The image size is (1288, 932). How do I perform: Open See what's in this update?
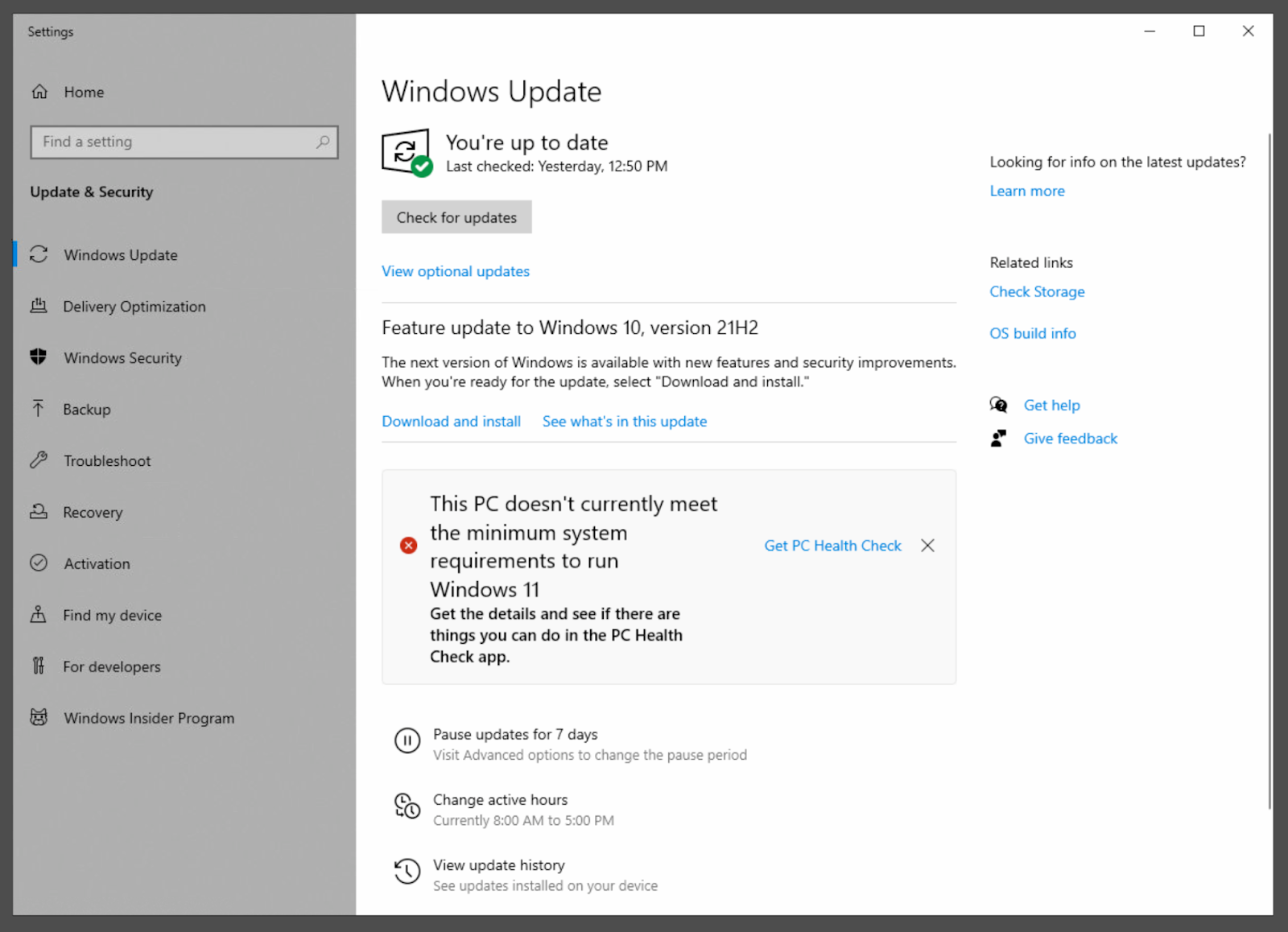625,421
